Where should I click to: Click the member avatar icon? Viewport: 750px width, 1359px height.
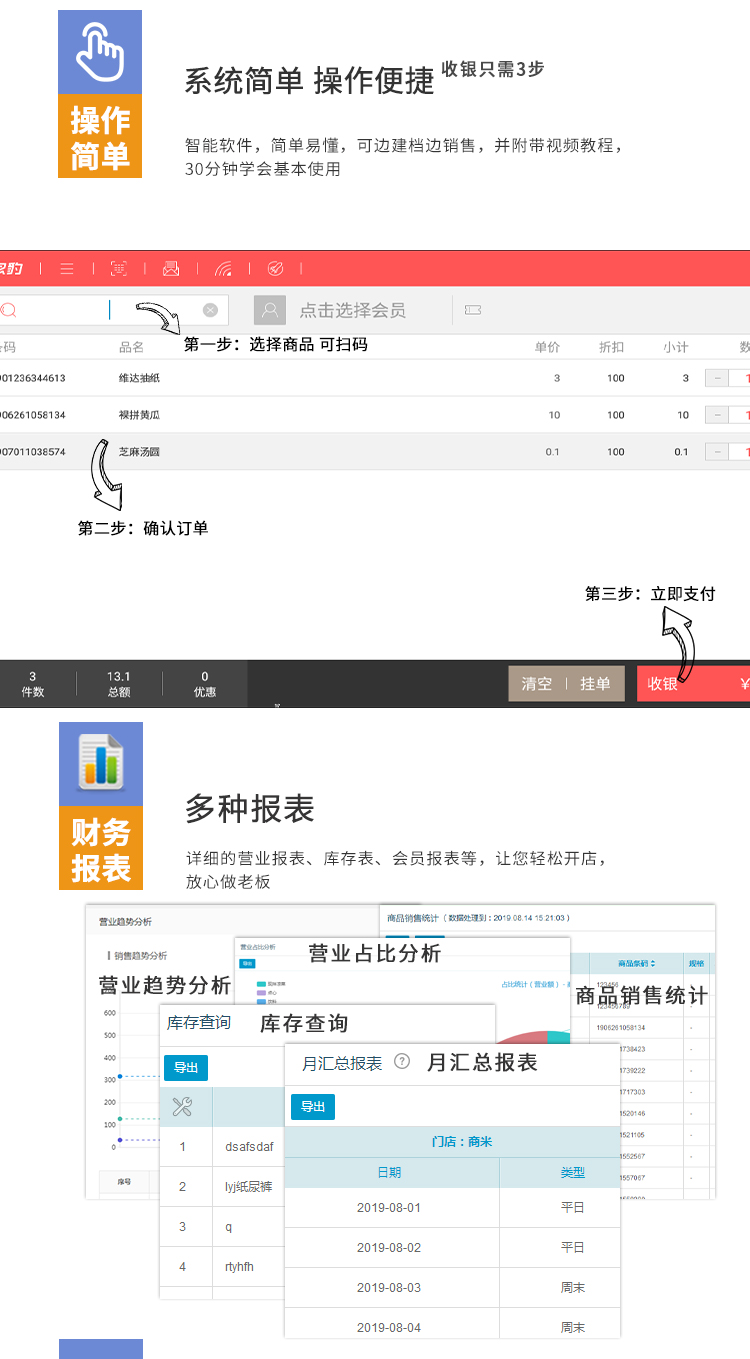(269, 310)
